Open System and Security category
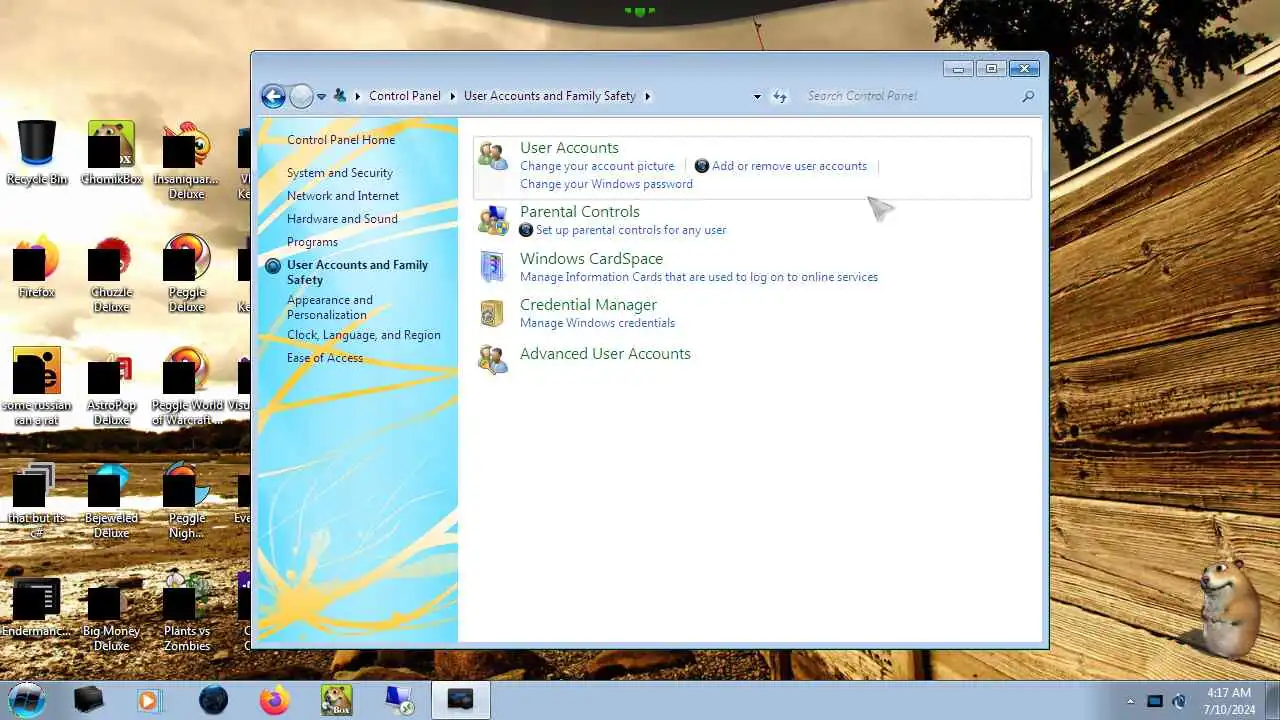 [x=340, y=173]
